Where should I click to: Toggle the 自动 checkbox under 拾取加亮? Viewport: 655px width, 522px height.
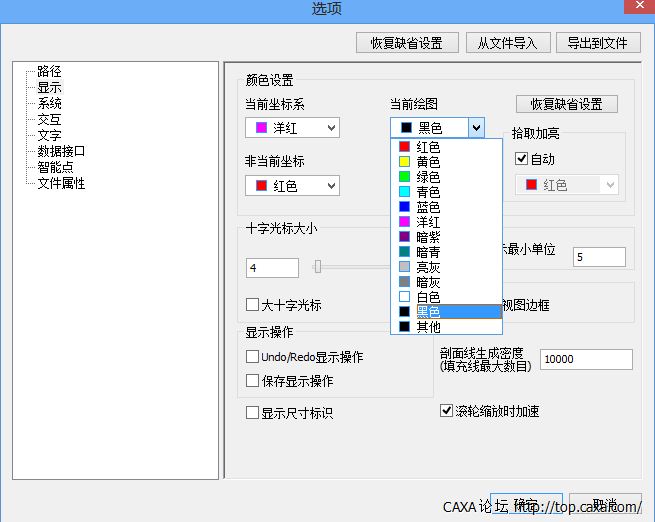[521, 159]
